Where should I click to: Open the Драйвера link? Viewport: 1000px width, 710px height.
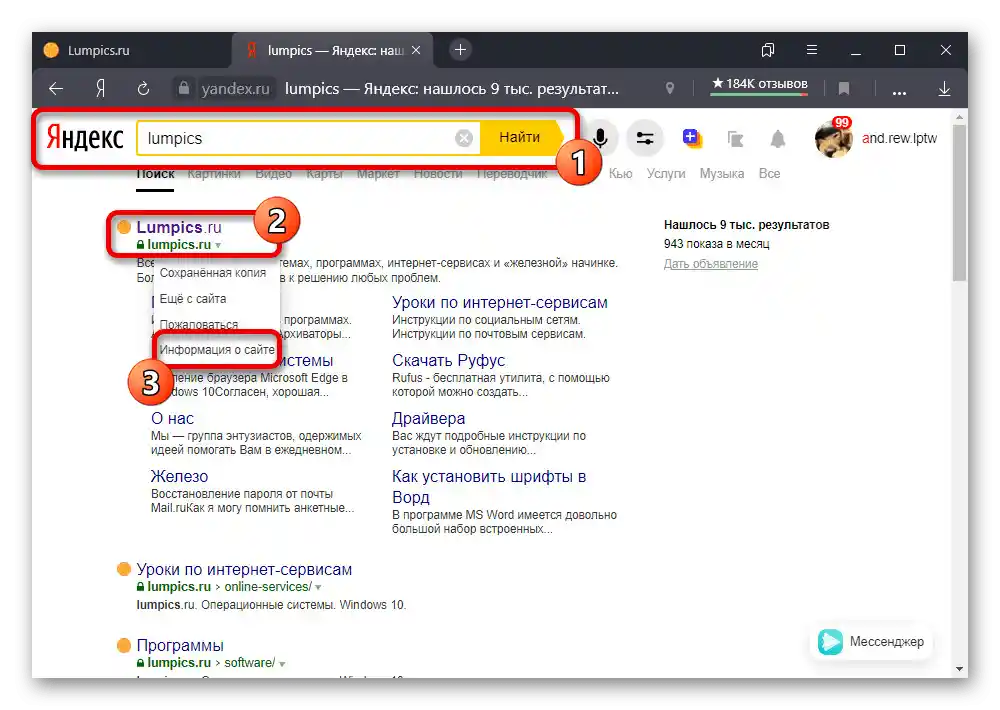coord(429,418)
